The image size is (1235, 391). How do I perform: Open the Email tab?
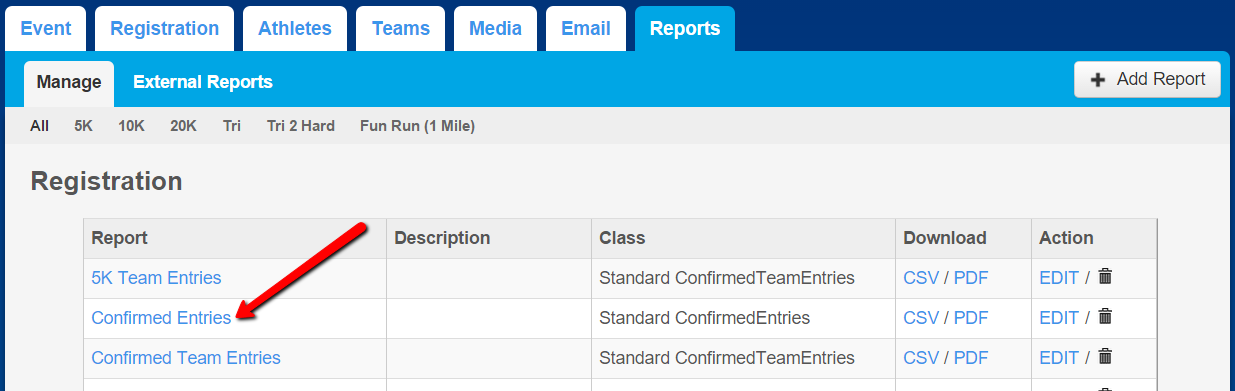(x=586, y=28)
